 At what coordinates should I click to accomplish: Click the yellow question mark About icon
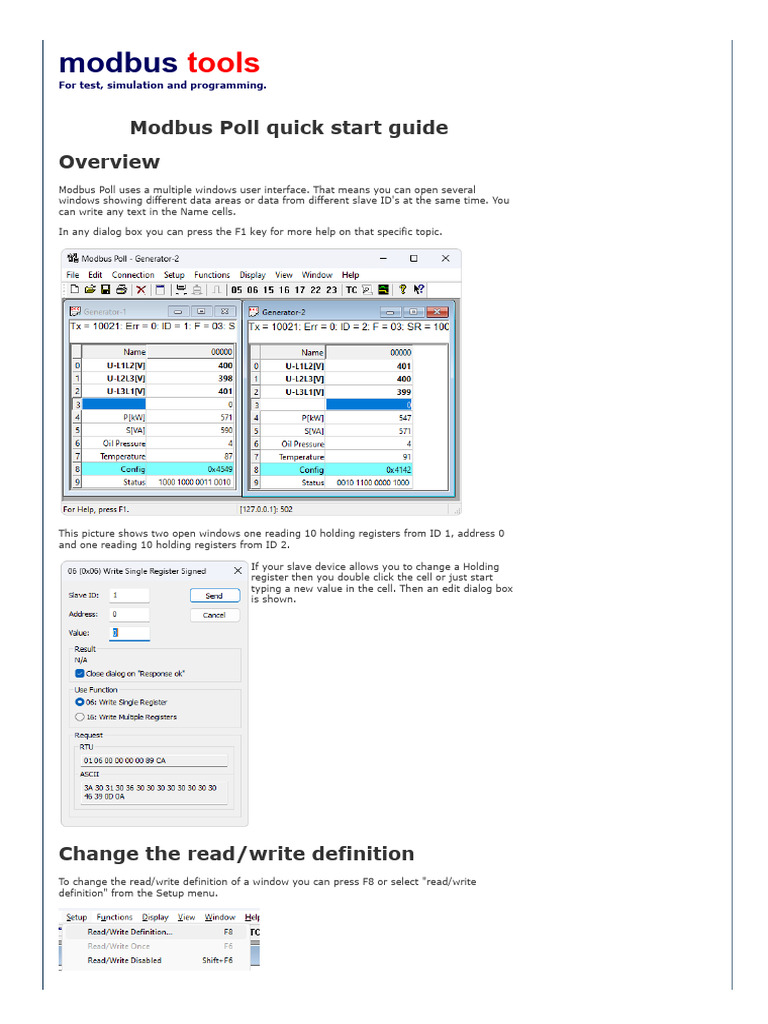[x=403, y=289]
